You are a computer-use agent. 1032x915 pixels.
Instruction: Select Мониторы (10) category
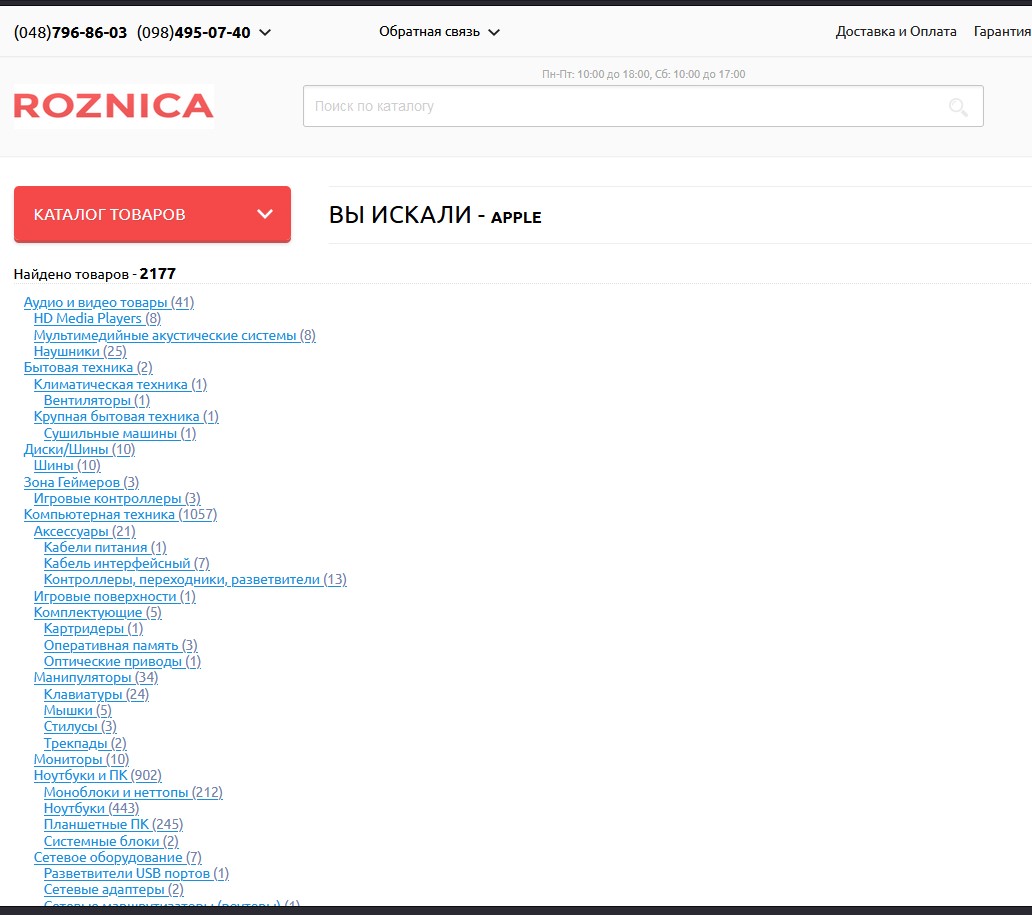[81, 759]
